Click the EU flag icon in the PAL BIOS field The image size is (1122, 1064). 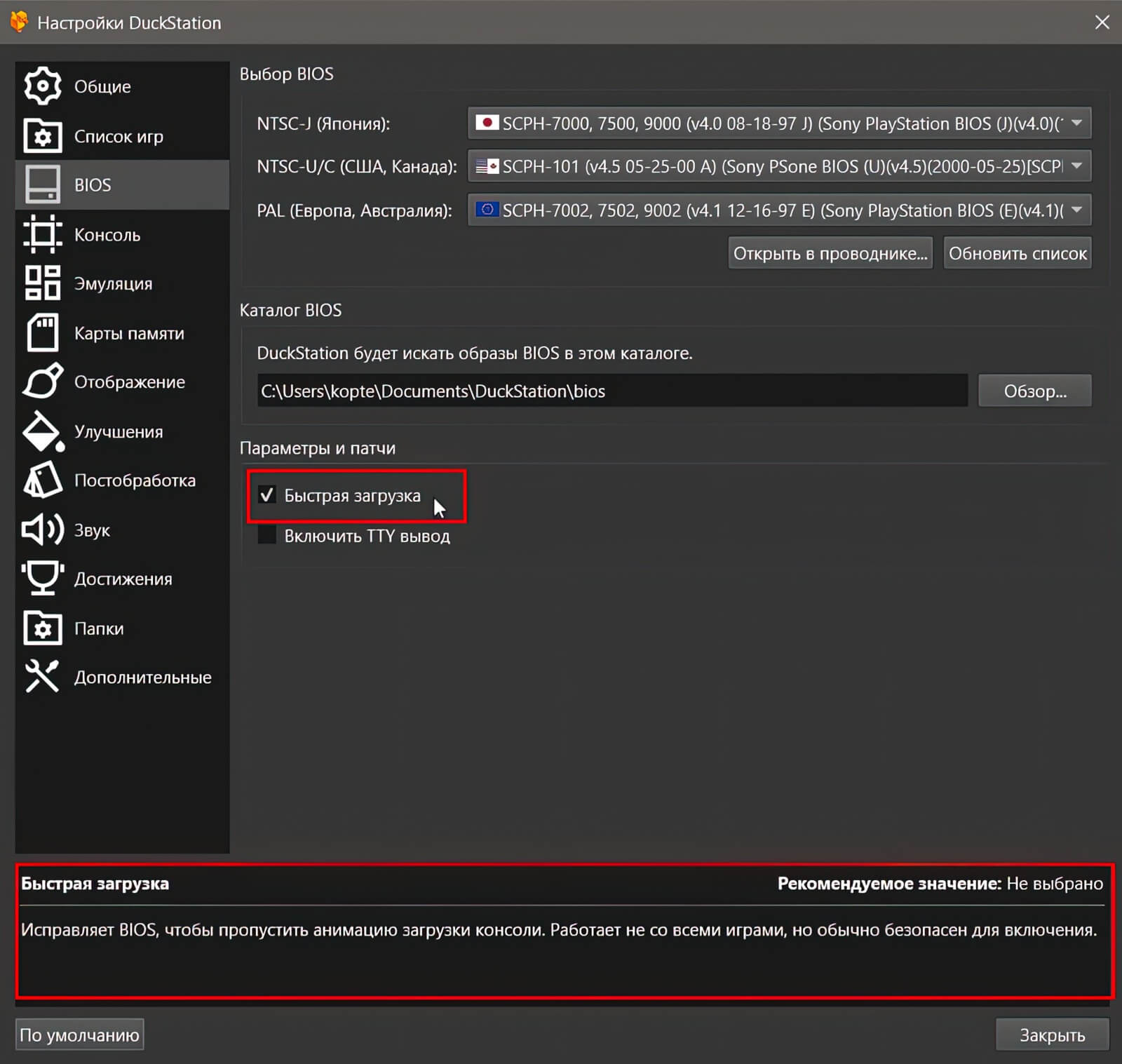(487, 209)
